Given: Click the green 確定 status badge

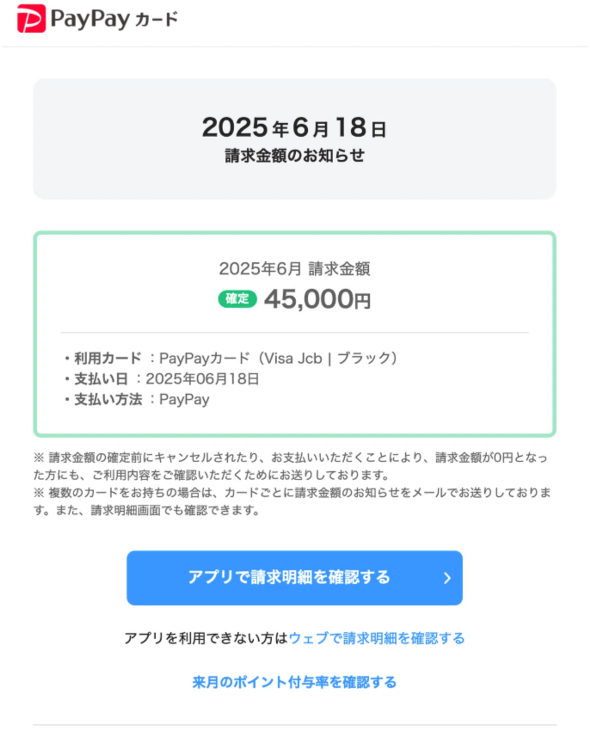Looking at the screenshot, I should pos(237,299).
